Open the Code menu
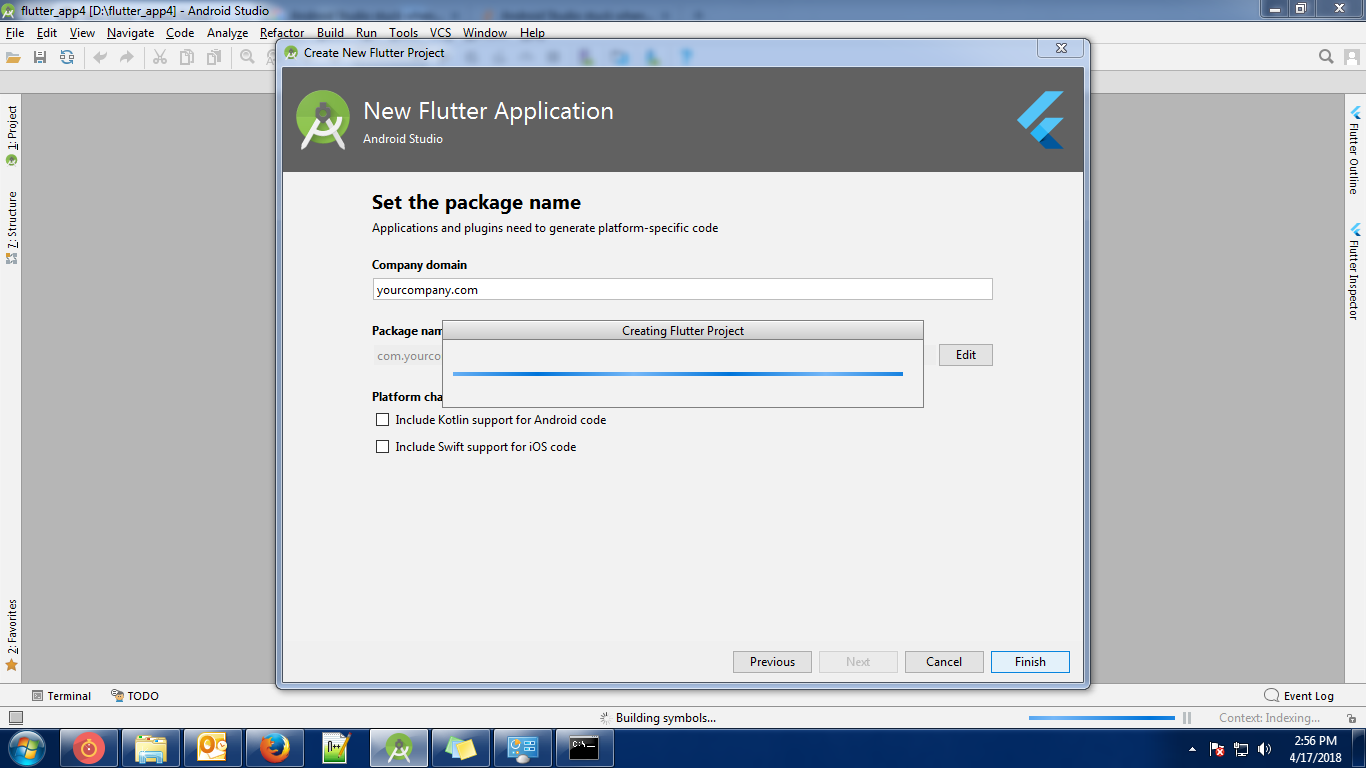This screenshot has width=1366, height=768. coord(180,33)
